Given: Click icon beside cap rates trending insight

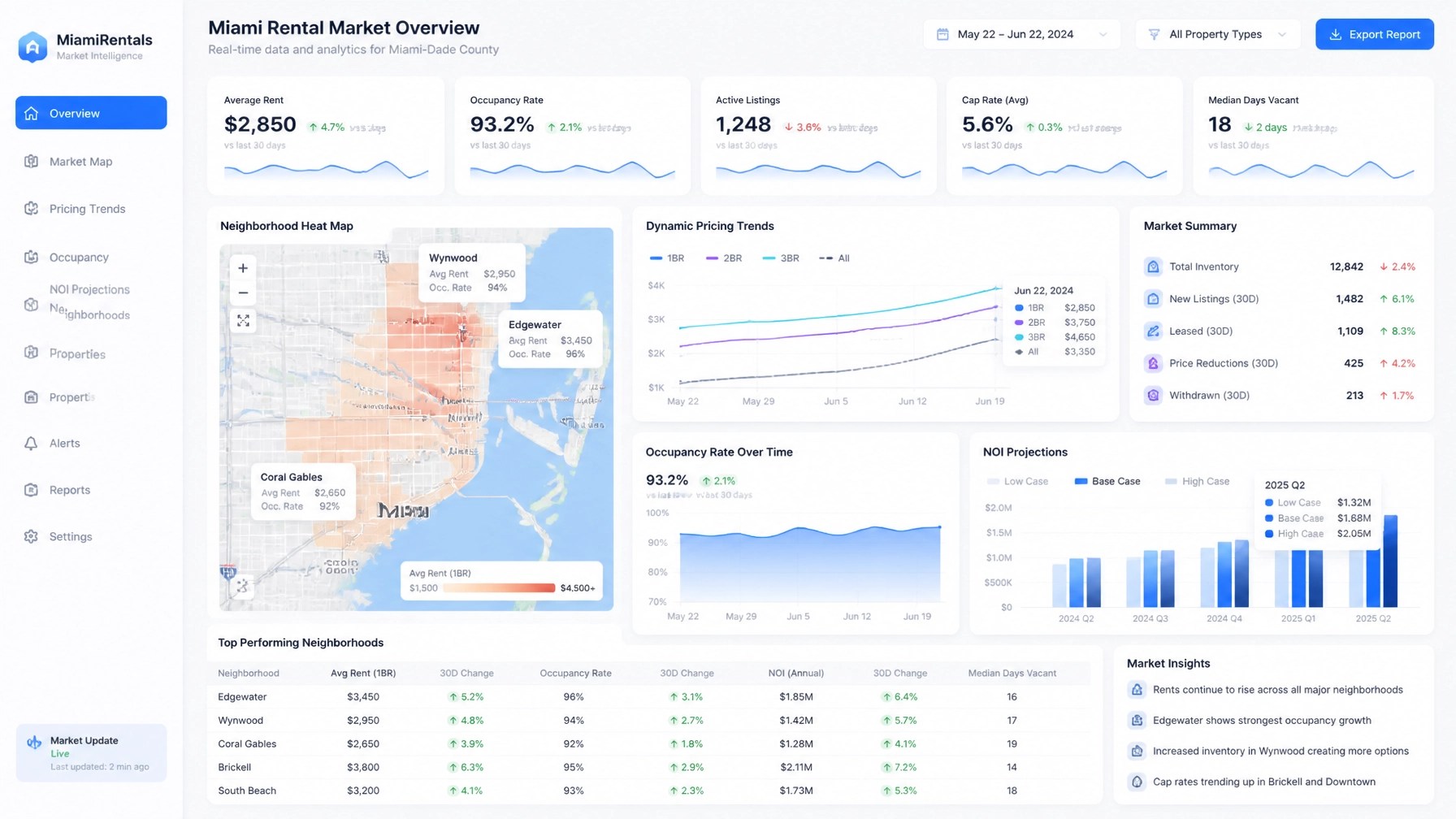Looking at the screenshot, I should (x=1137, y=782).
